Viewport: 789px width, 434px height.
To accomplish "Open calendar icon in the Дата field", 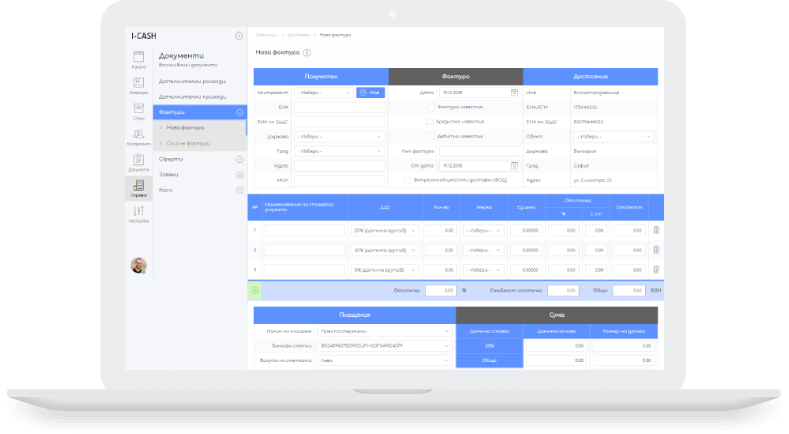I will (514, 92).
